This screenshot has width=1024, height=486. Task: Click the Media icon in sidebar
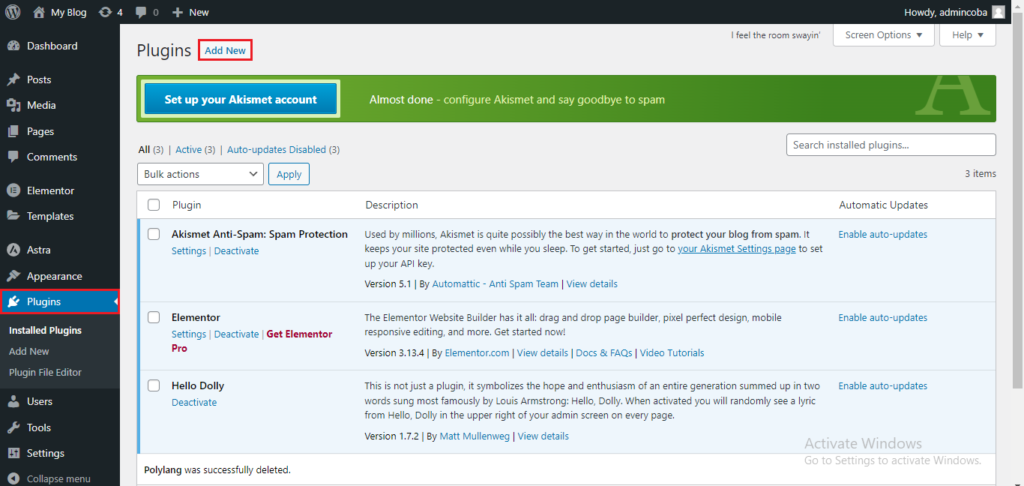click(13, 105)
